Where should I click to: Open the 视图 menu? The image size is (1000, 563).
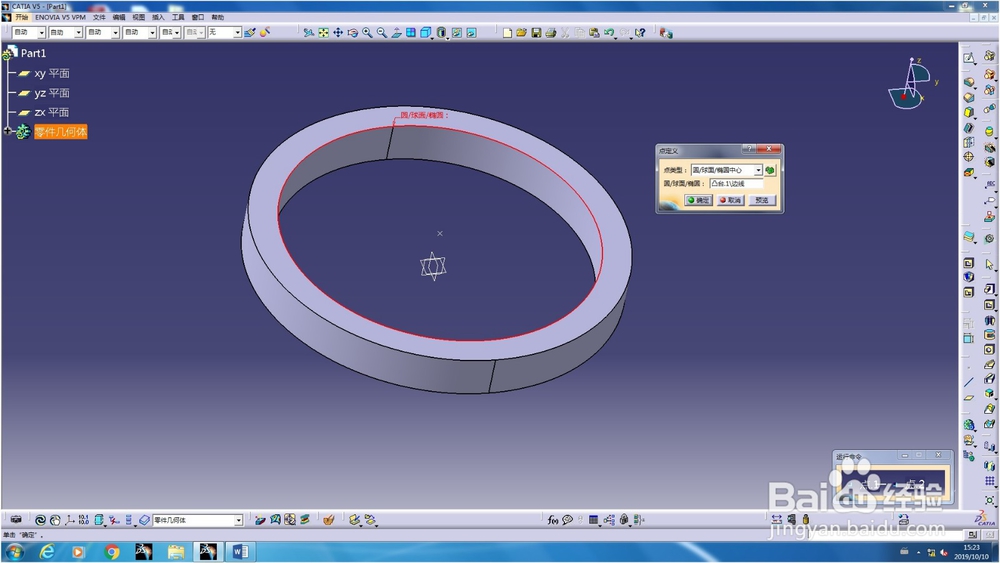(x=138, y=17)
